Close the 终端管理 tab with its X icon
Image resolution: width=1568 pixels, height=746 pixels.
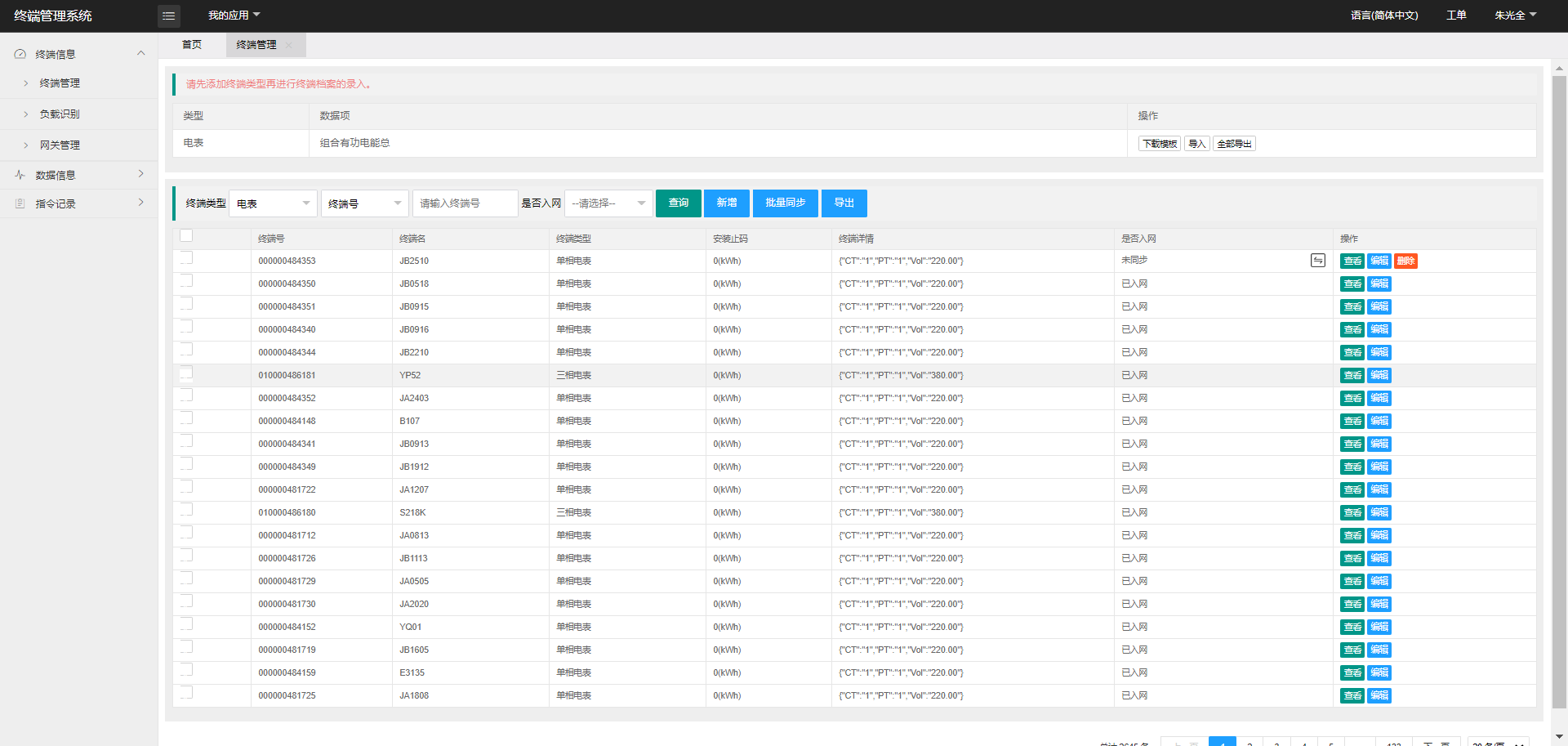pyautogui.click(x=289, y=45)
